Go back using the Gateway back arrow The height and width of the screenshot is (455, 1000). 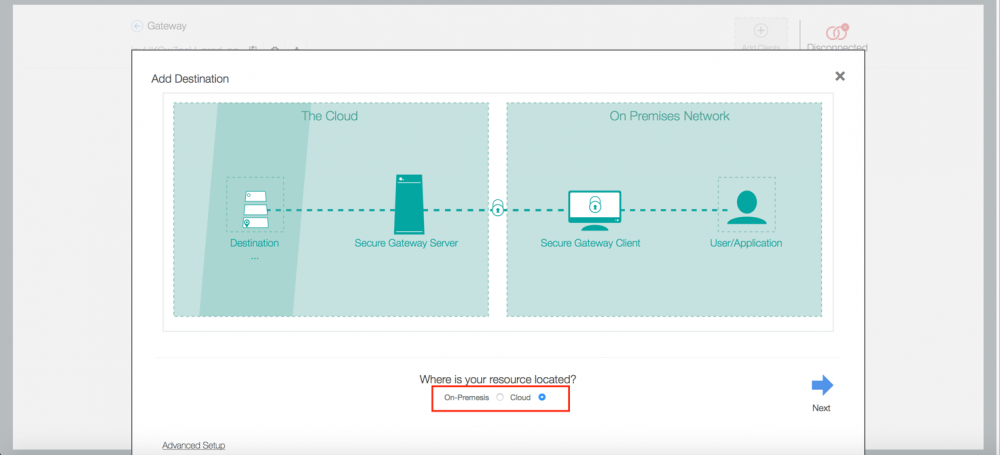(136, 26)
